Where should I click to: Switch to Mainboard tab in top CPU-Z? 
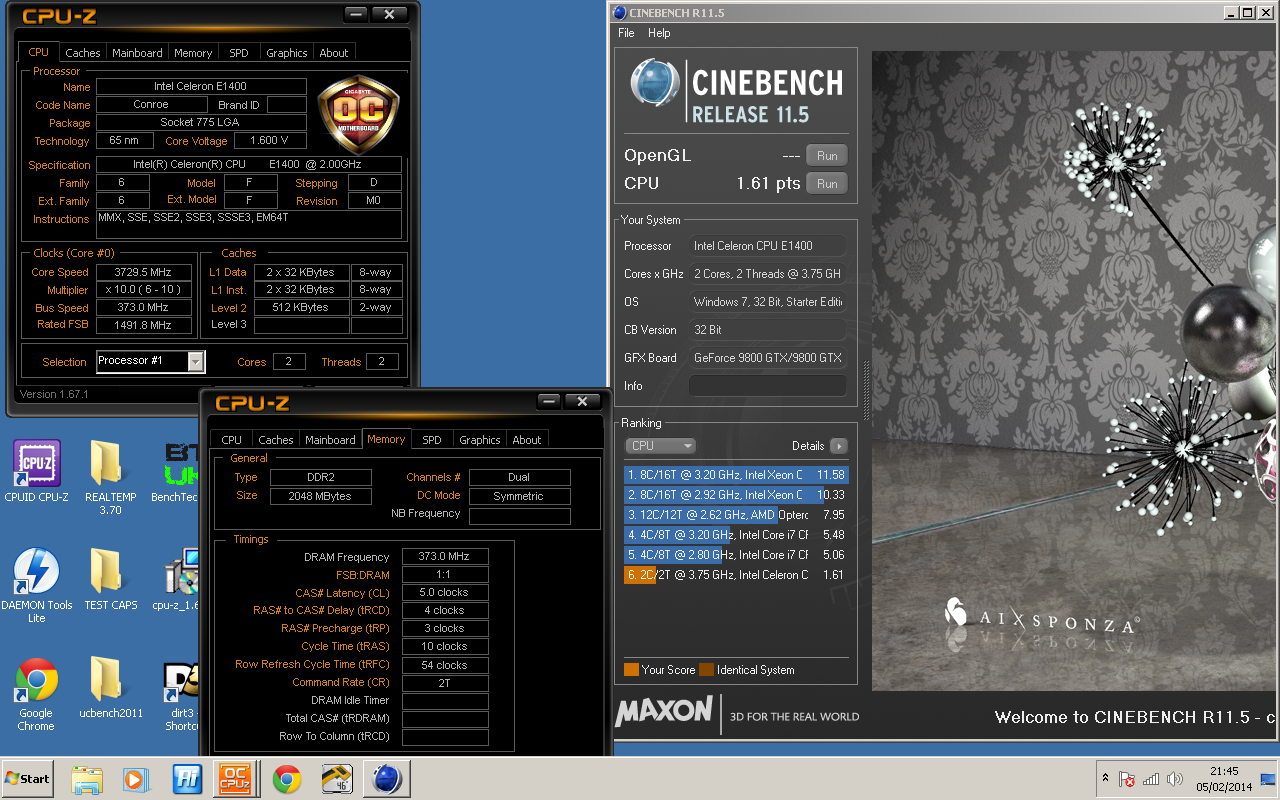137,53
